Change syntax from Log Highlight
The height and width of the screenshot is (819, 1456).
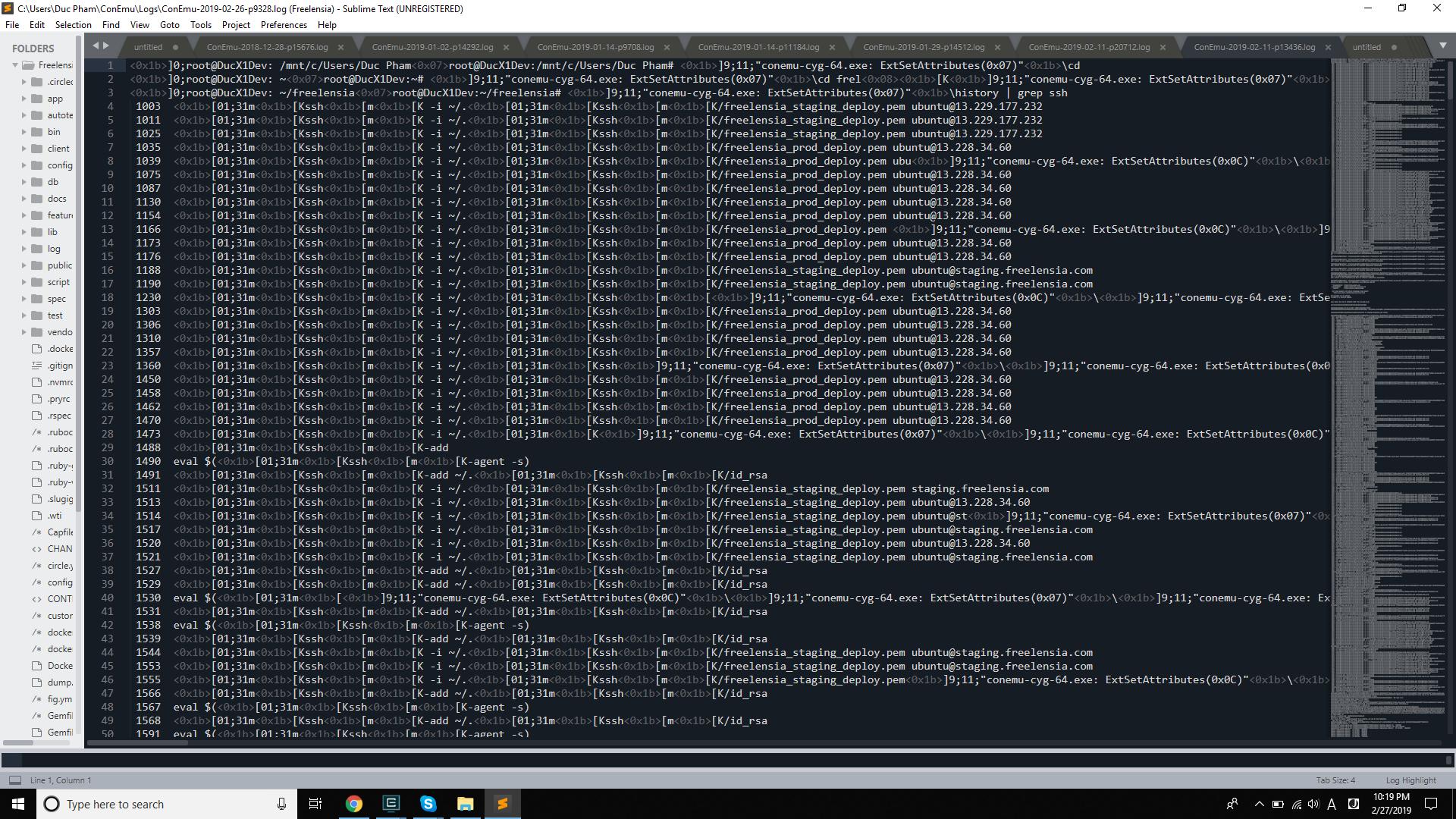tap(1410, 780)
